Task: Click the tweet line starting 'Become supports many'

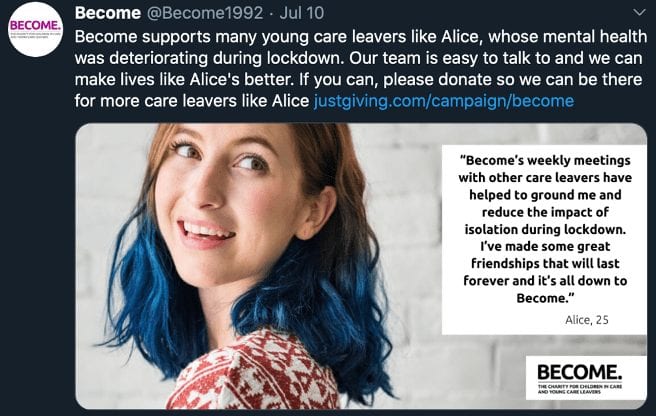Action: [361, 36]
